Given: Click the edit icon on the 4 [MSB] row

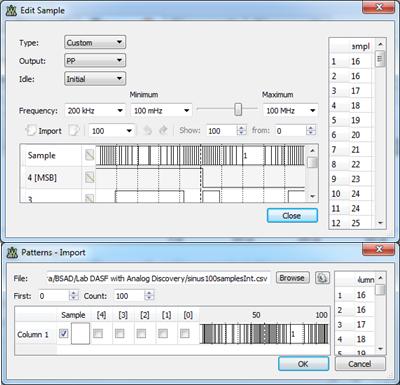Looking at the screenshot, I should [89, 177].
